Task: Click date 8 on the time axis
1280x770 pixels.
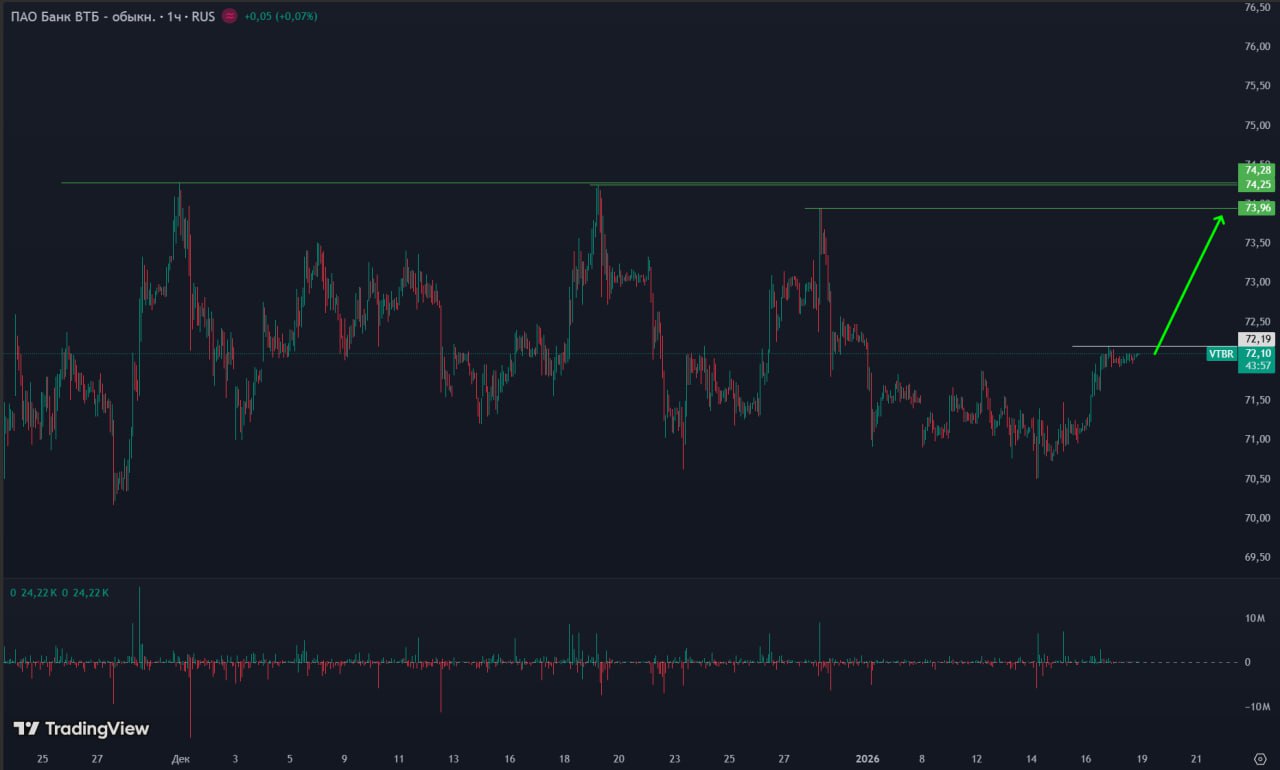Action: pyautogui.click(x=922, y=759)
